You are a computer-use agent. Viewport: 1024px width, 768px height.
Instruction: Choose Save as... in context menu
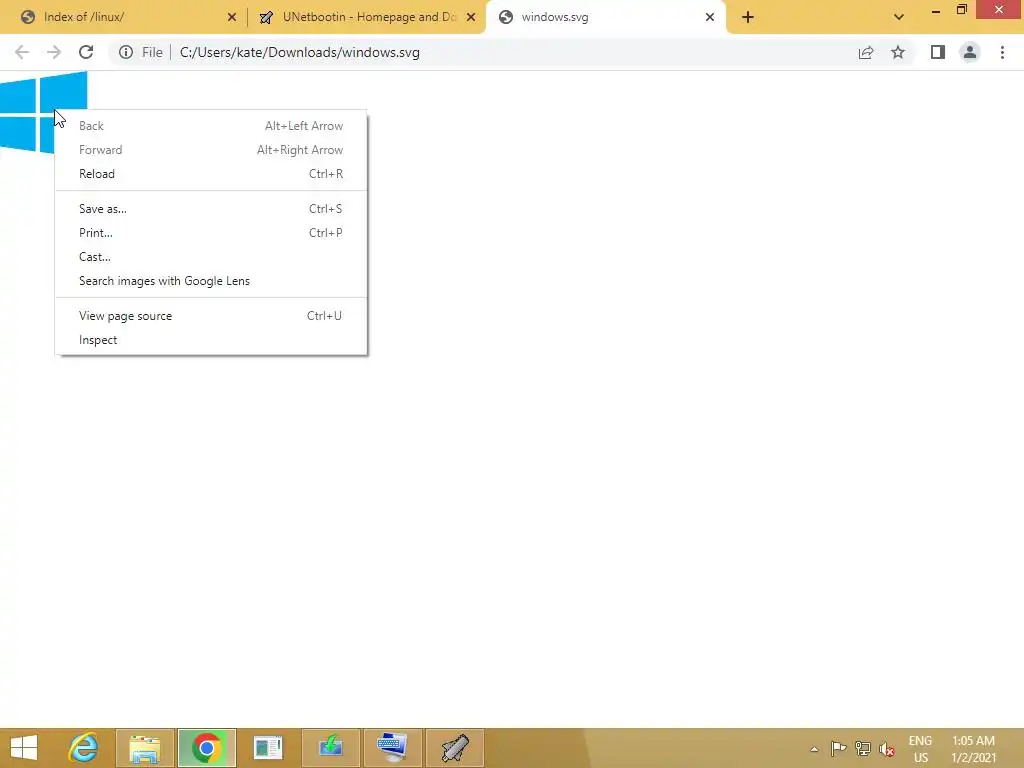click(211, 209)
